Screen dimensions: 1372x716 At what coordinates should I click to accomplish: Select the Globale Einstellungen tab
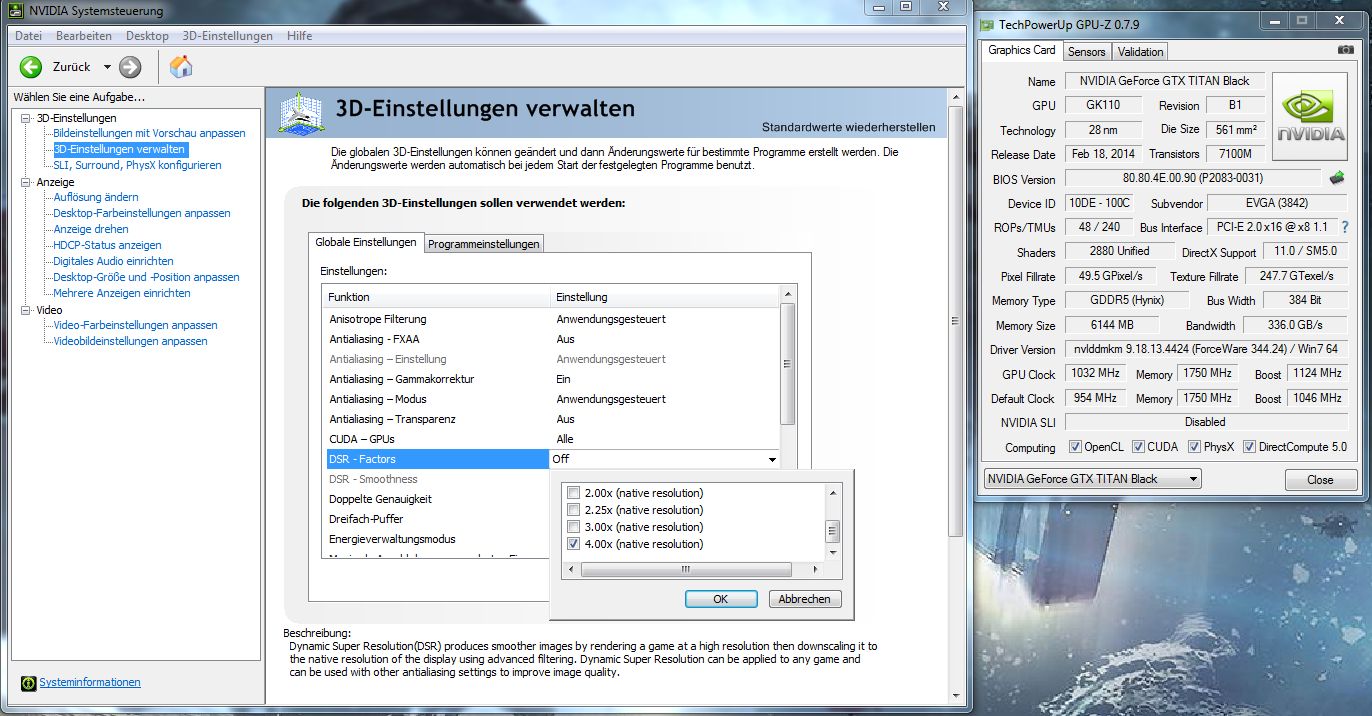tap(366, 242)
